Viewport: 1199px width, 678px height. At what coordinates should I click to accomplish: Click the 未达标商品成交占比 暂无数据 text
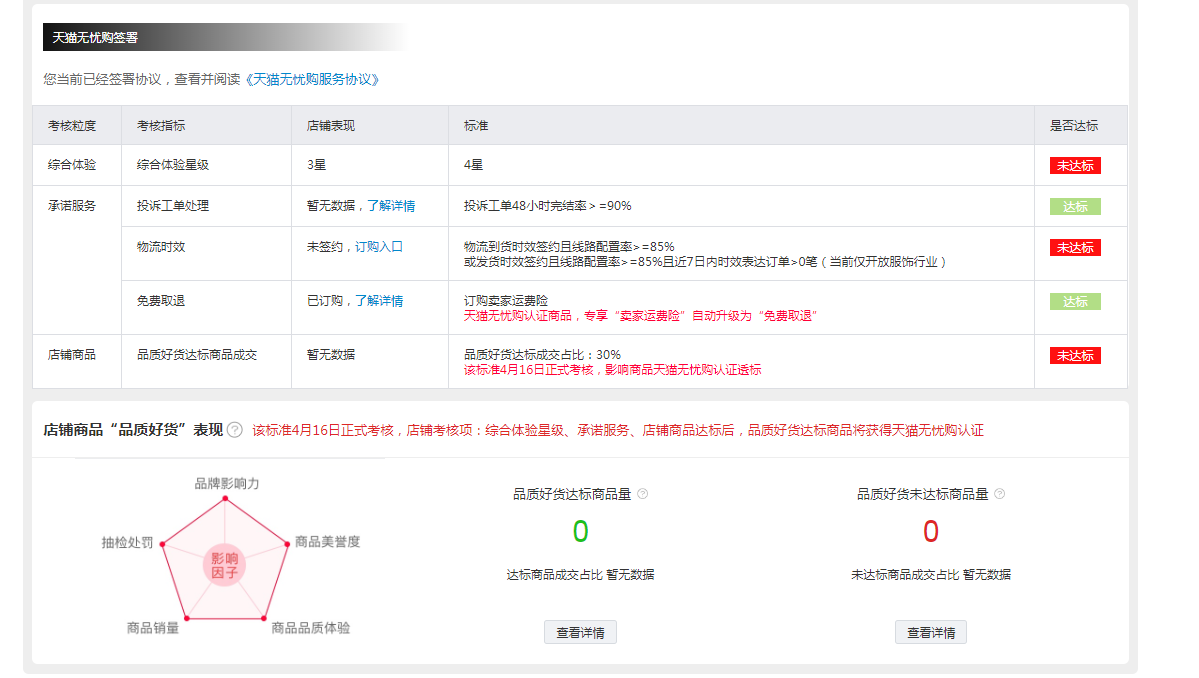pyautogui.click(x=931, y=575)
